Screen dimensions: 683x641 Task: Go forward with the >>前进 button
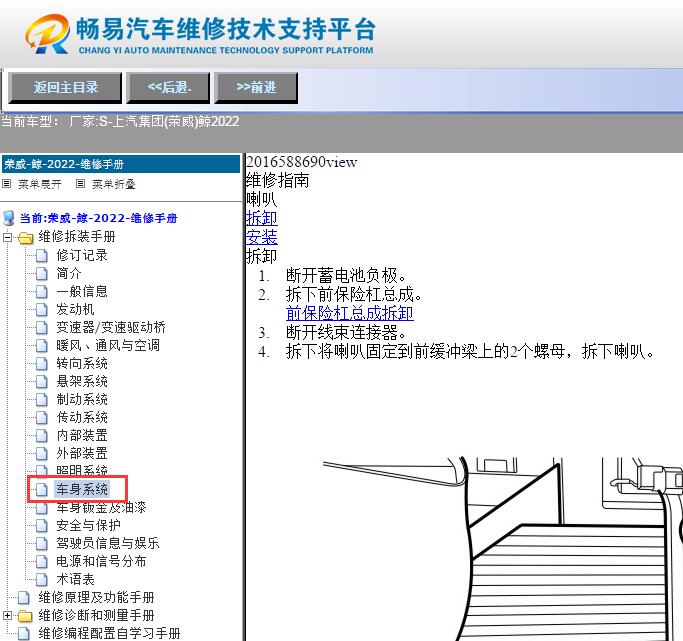tap(256, 88)
